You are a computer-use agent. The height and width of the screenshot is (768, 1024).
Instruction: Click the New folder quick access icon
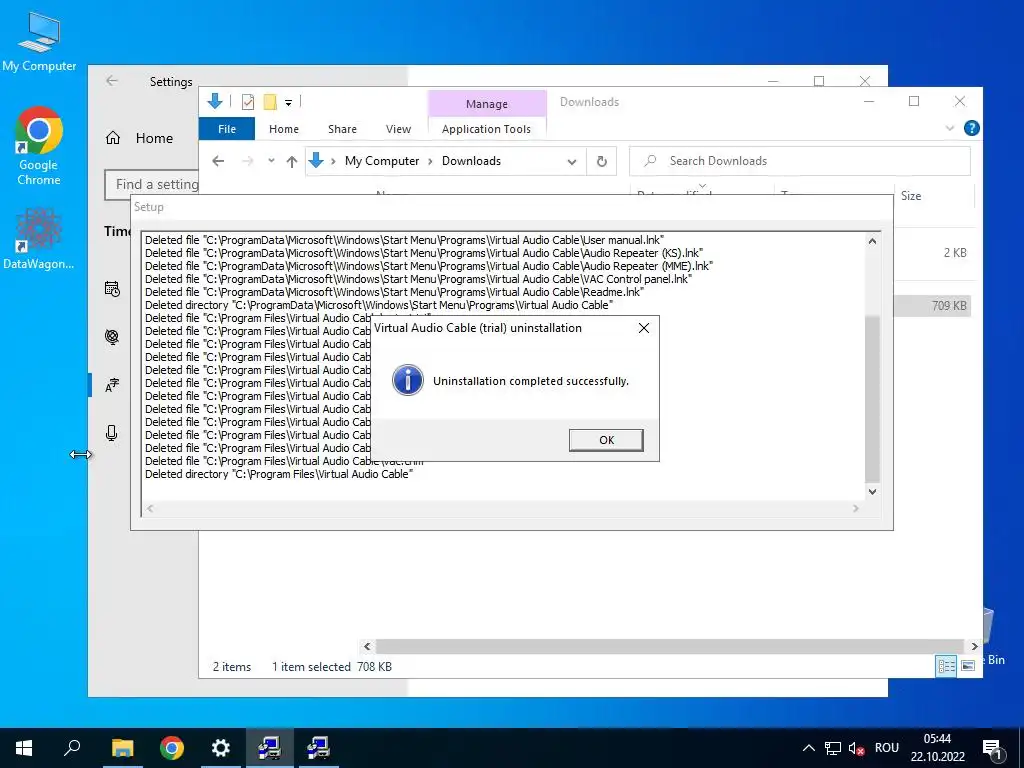pyautogui.click(x=270, y=101)
